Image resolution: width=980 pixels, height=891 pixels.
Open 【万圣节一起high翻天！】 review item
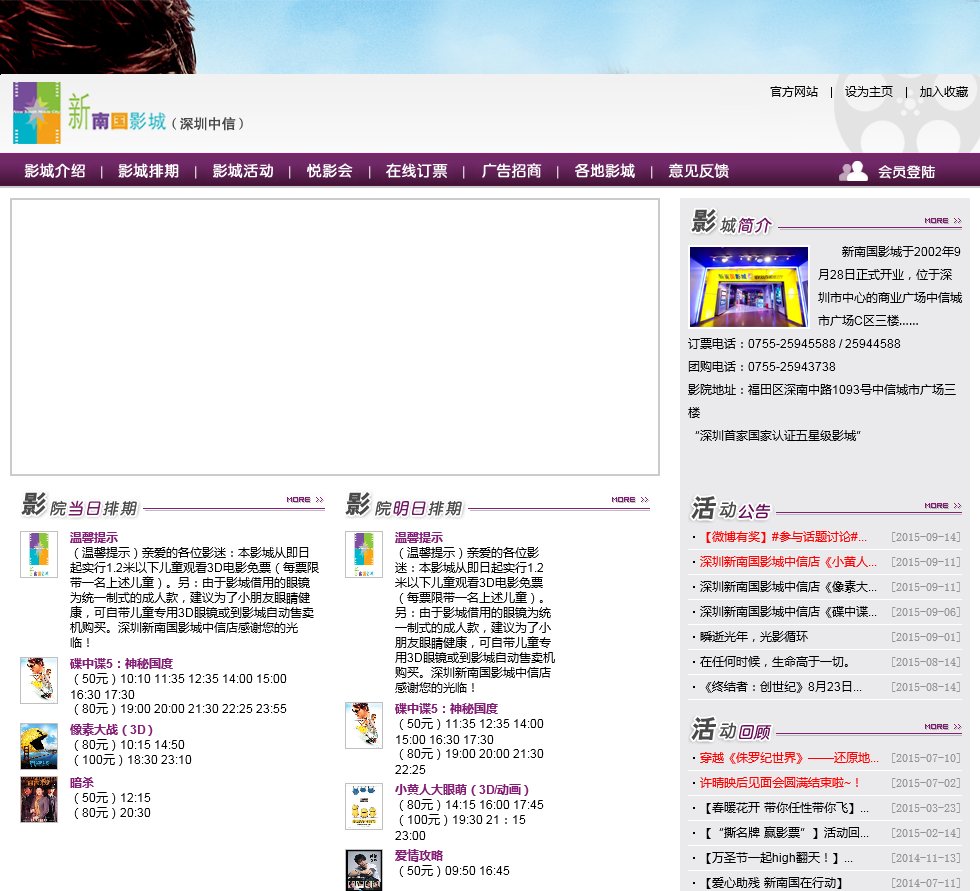tap(776, 858)
